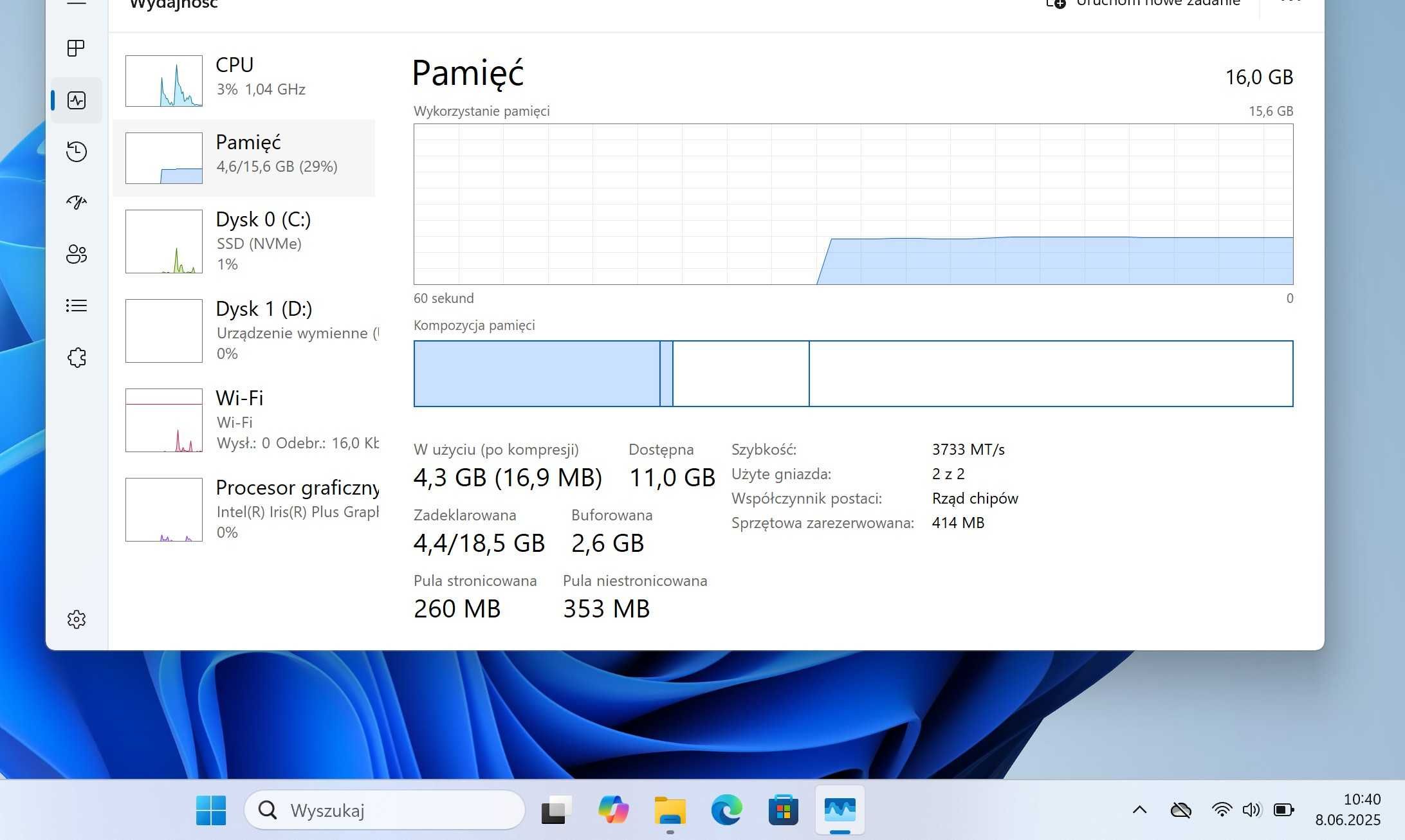The image size is (1405, 840).
Task: Open the Details list icon
Action: coord(76,306)
